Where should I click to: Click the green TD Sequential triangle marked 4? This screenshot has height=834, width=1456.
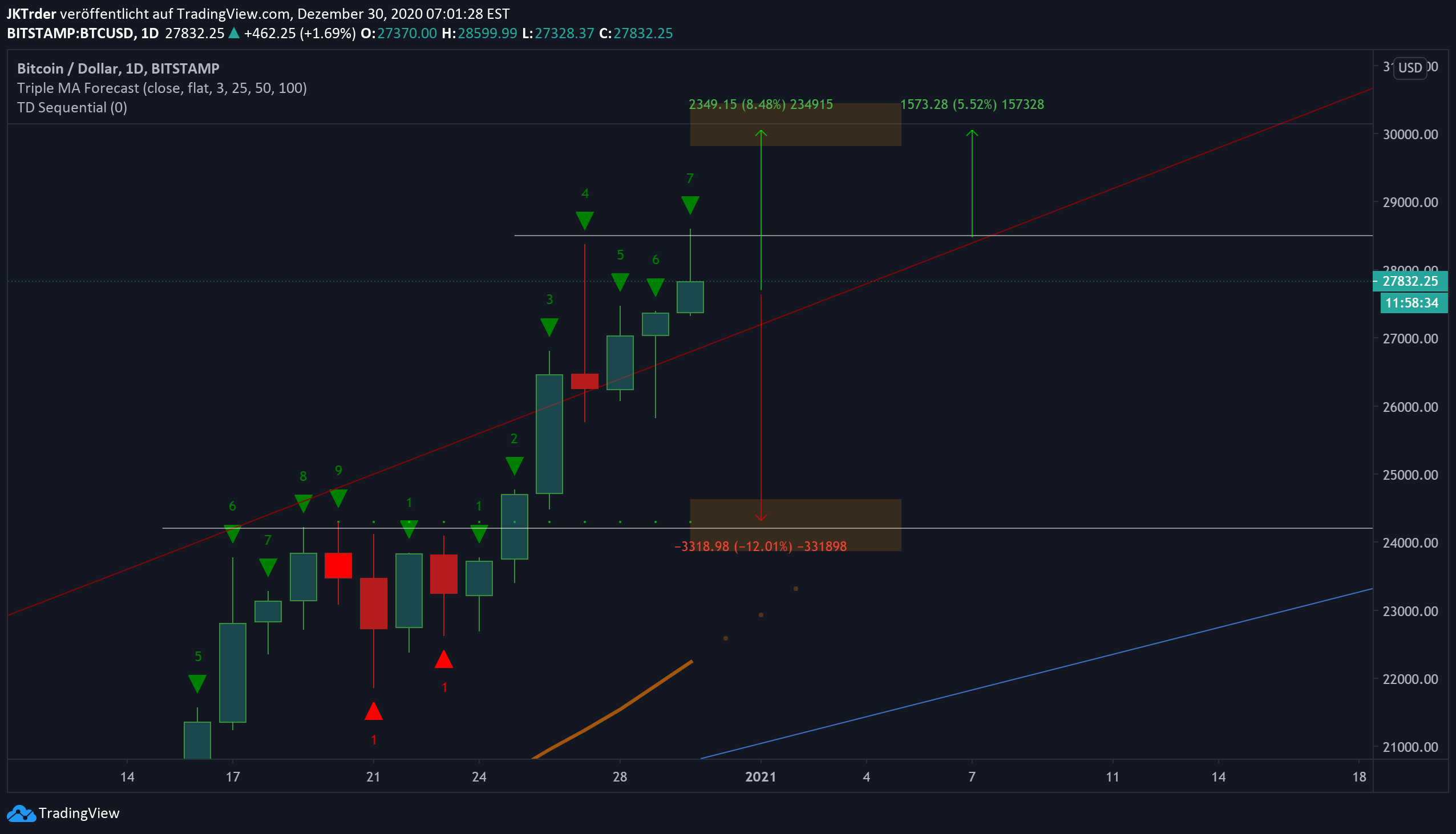(584, 221)
